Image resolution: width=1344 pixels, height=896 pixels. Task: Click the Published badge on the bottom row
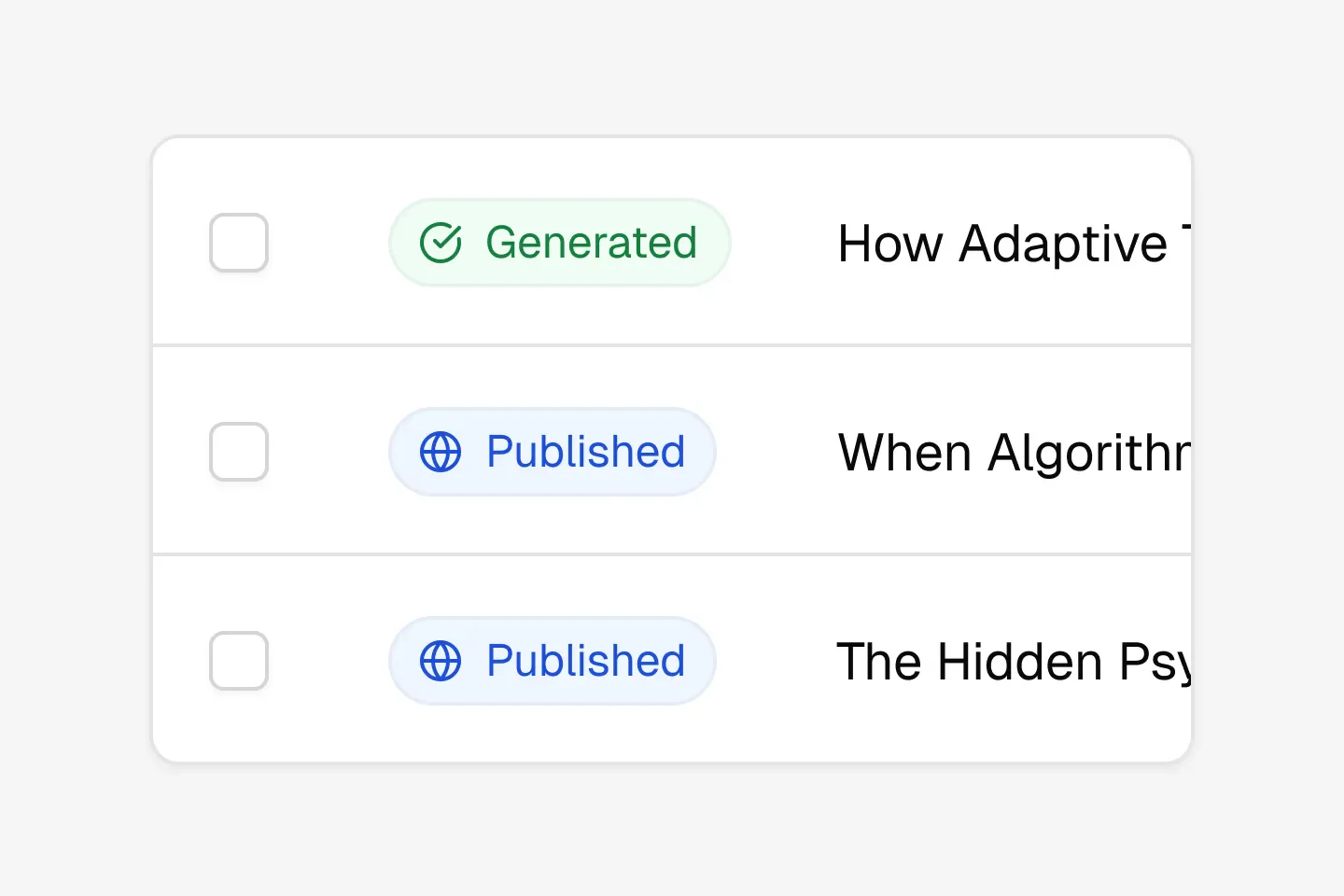pos(552,661)
